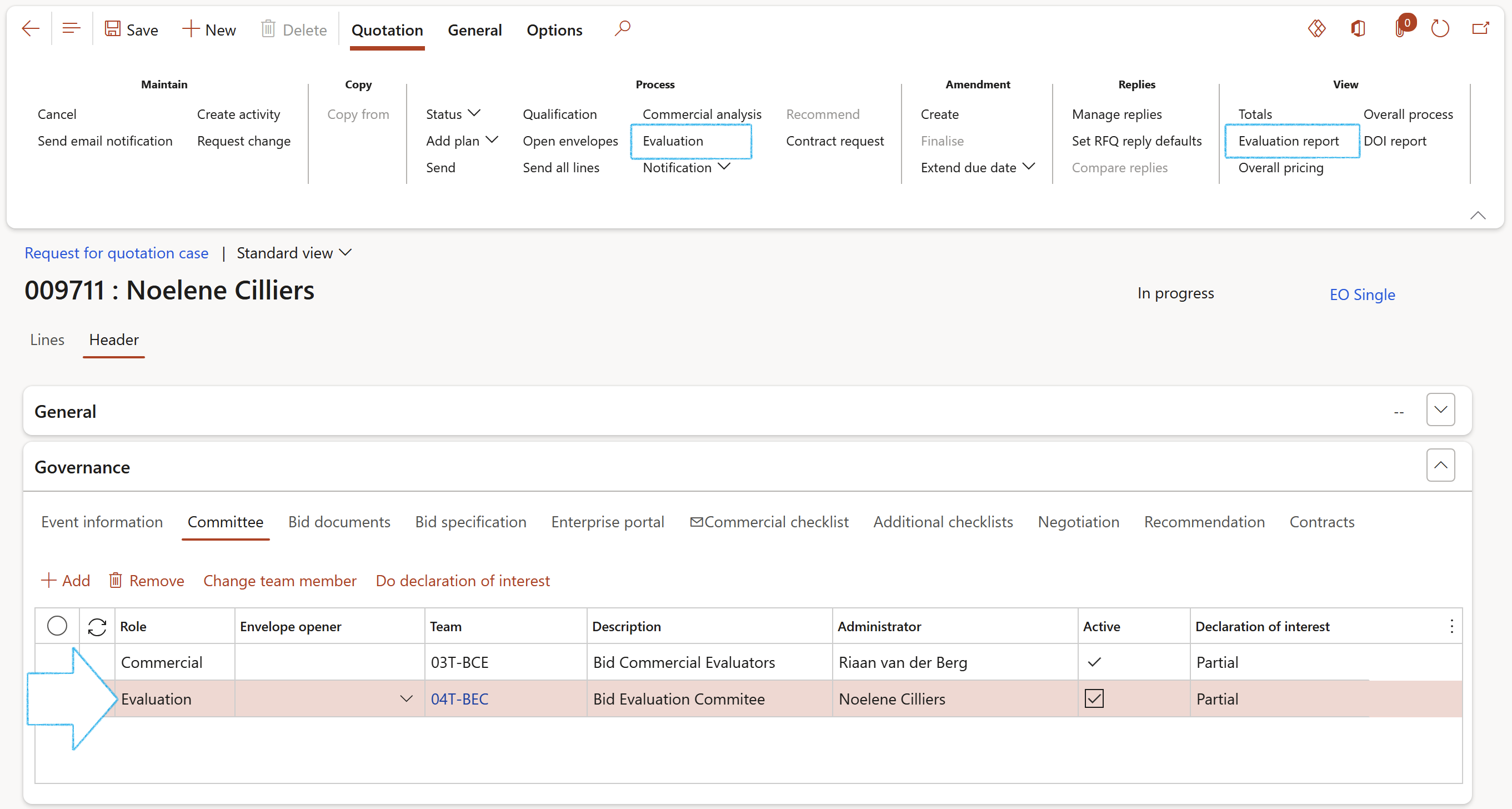Screen dimensions: 1512x809
Task: Click Do declaration of interest
Action: (462, 581)
